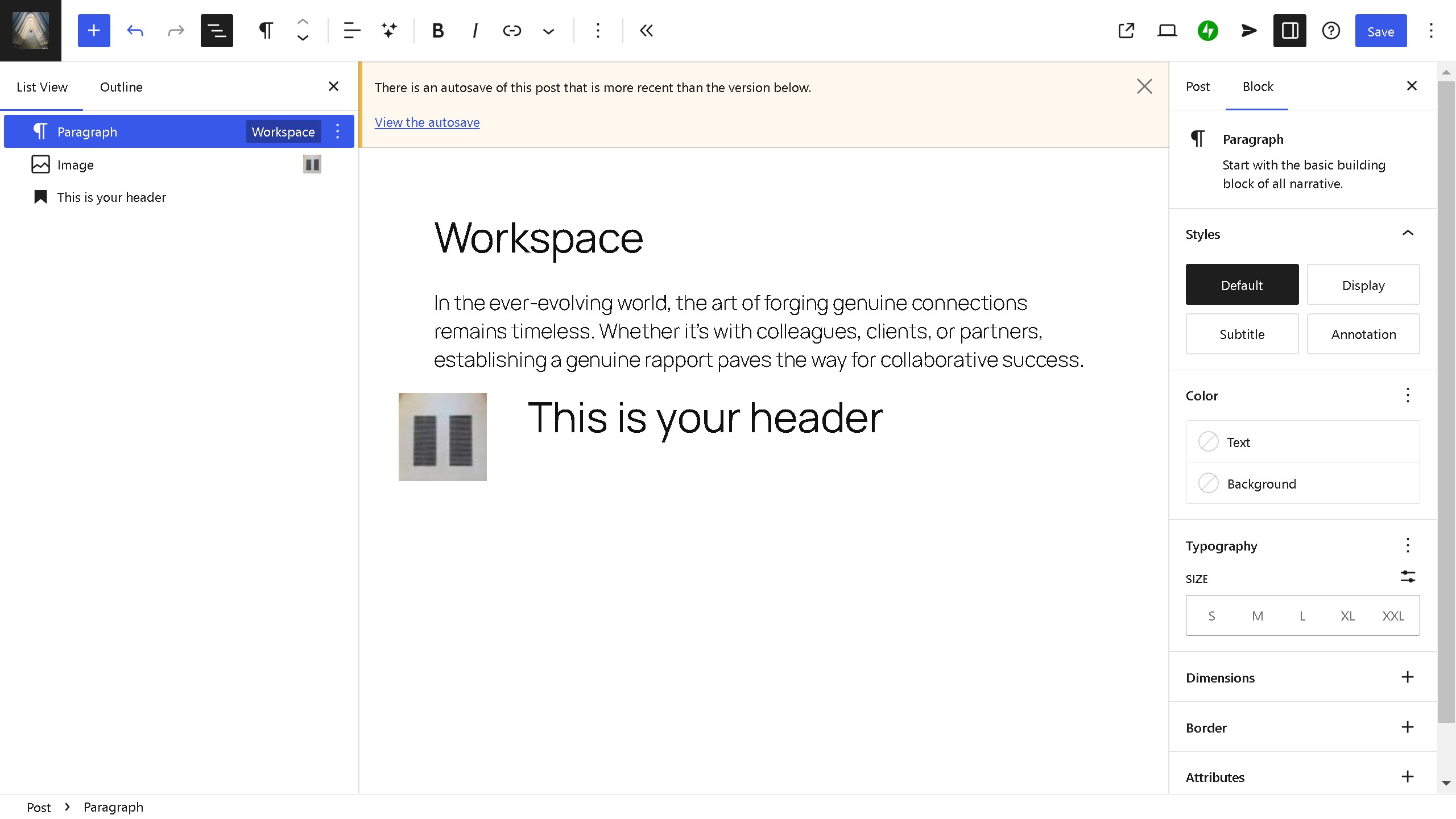Collapse the Styles panel chevron

pyautogui.click(x=1408, y=233)
